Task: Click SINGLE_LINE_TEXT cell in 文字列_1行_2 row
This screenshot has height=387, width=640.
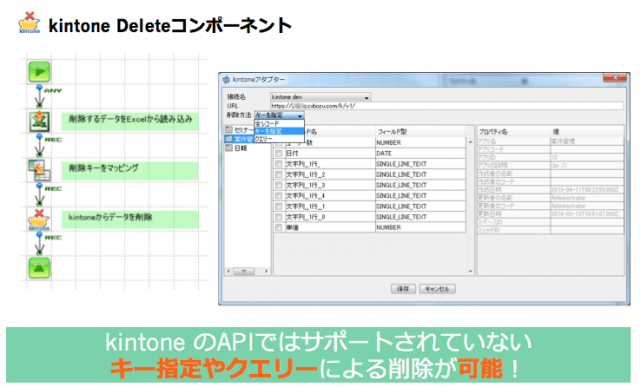Action: (x=420, y=175)
